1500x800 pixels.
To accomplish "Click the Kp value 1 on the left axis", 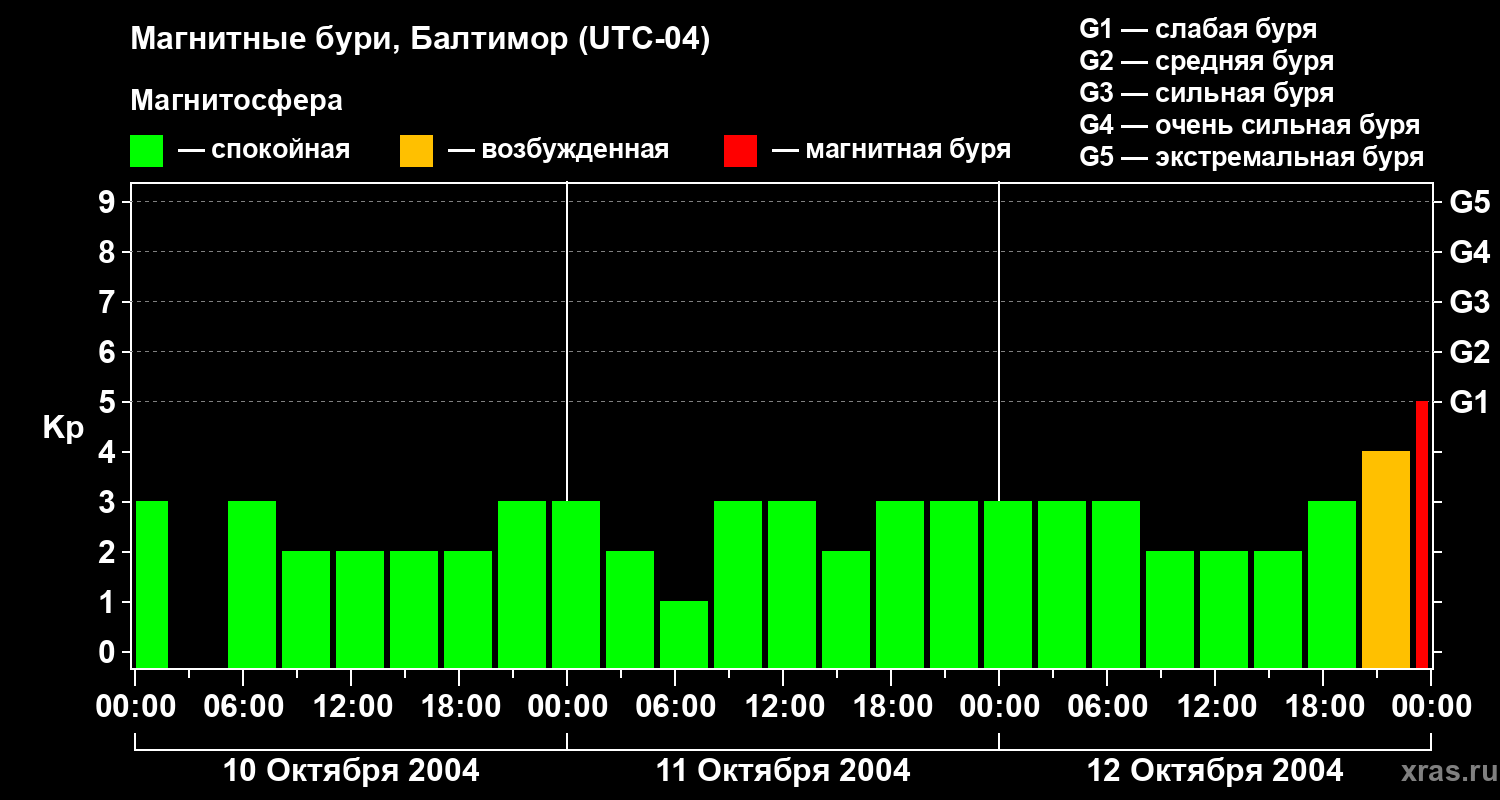I will click(109, 602).
